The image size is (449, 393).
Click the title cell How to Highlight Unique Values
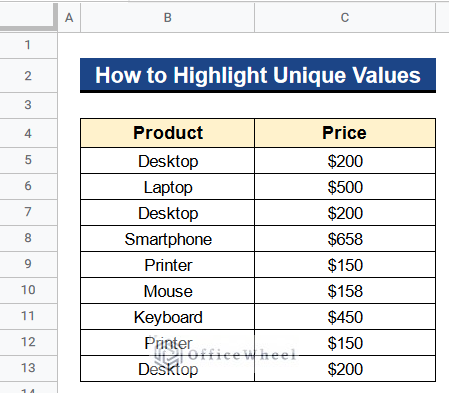point(258,75)
